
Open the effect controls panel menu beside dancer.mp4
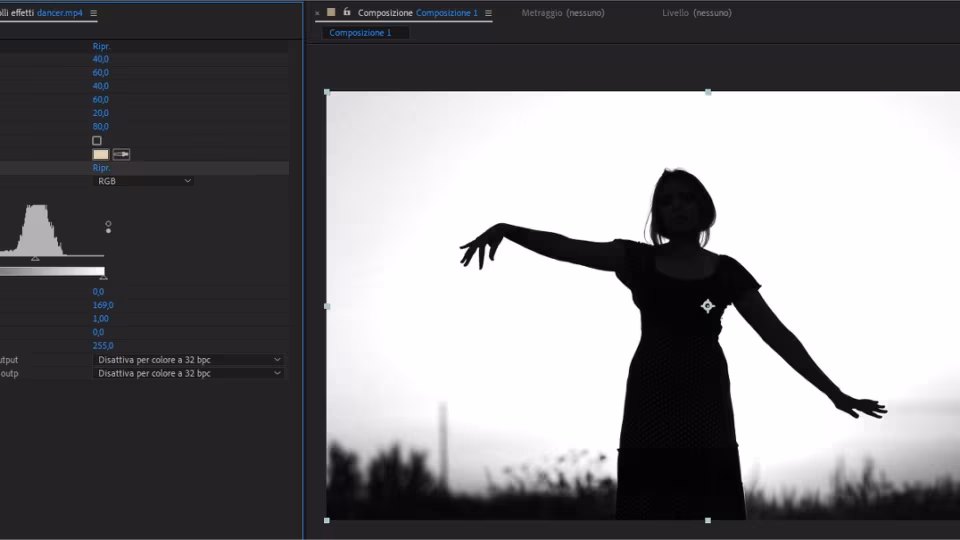point(93,13)
